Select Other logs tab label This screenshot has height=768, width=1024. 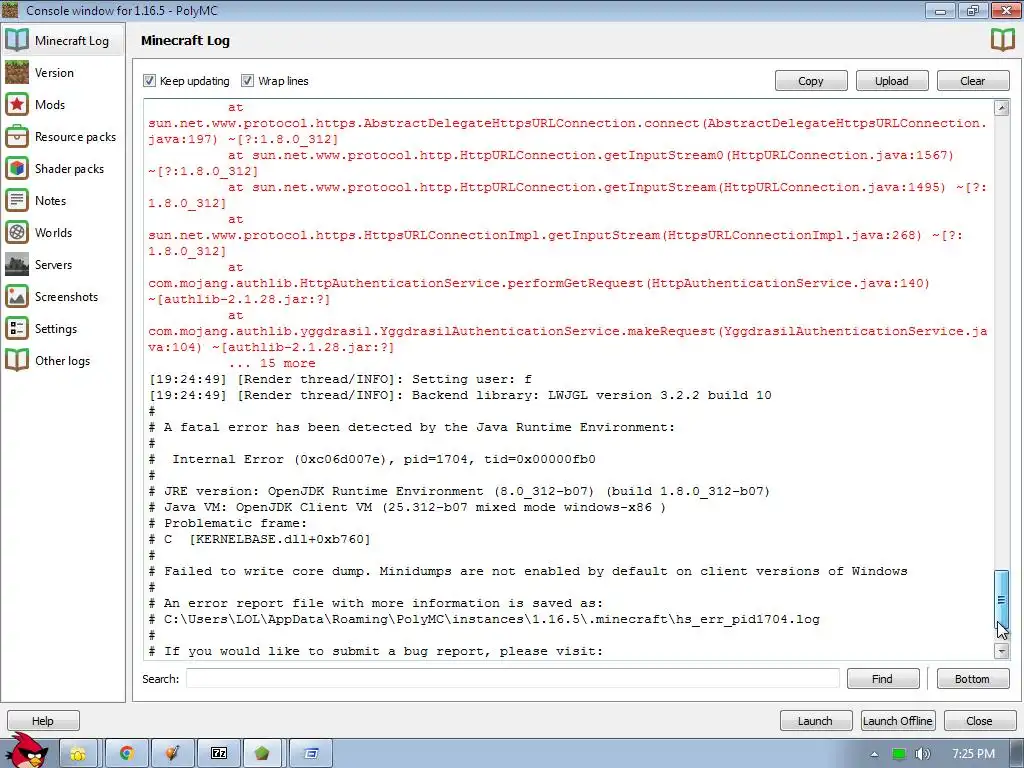pos(63,360)
